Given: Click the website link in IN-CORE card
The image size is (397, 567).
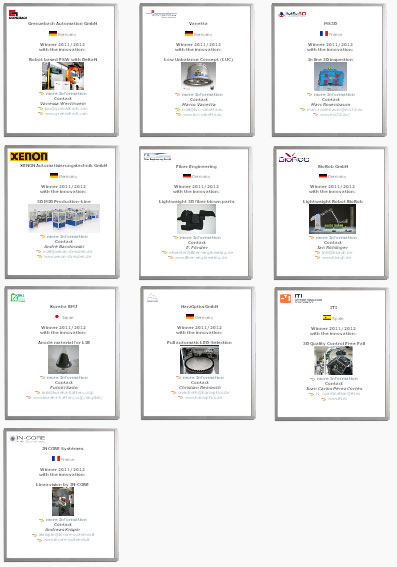Looking at the screenshot, I should point(67,540).
